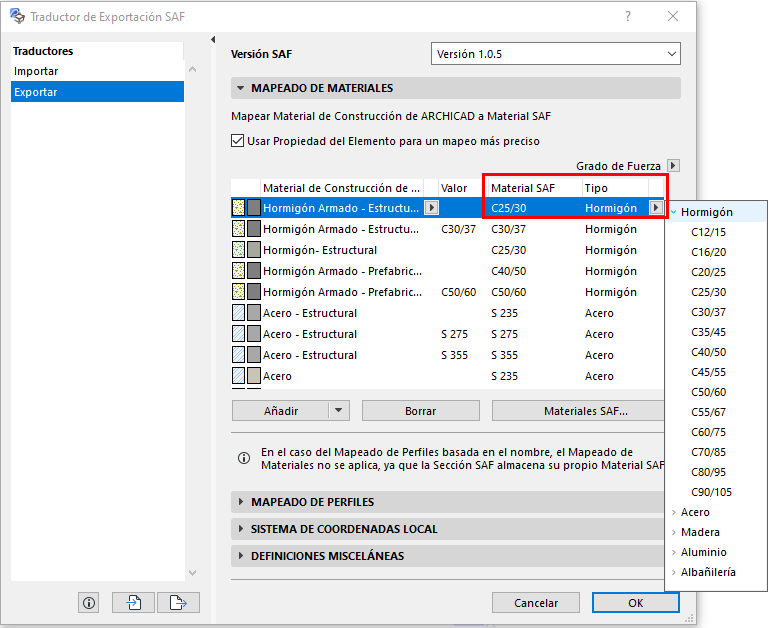Screen dimensions: 770x628
Task: Expand the Madera group in popup
Action: [673, 532]
